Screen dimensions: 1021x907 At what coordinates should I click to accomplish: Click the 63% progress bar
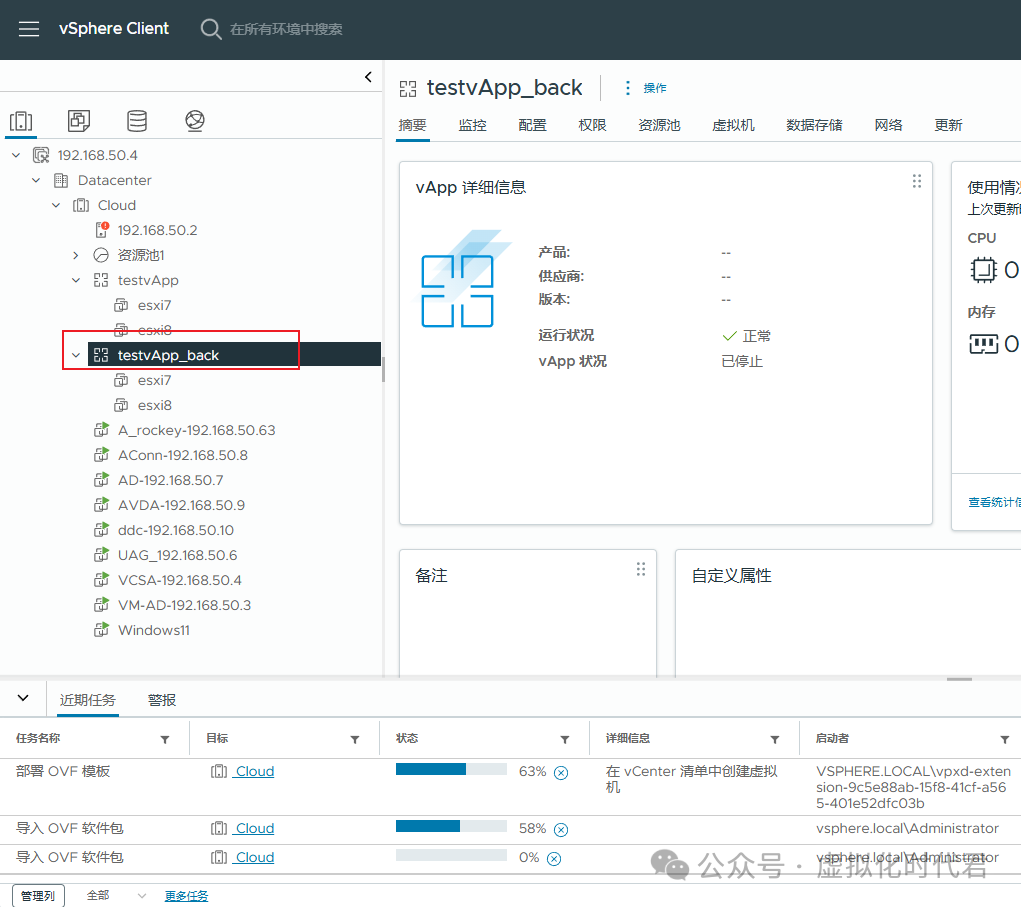pyautogui.click(x=451, y=769)
